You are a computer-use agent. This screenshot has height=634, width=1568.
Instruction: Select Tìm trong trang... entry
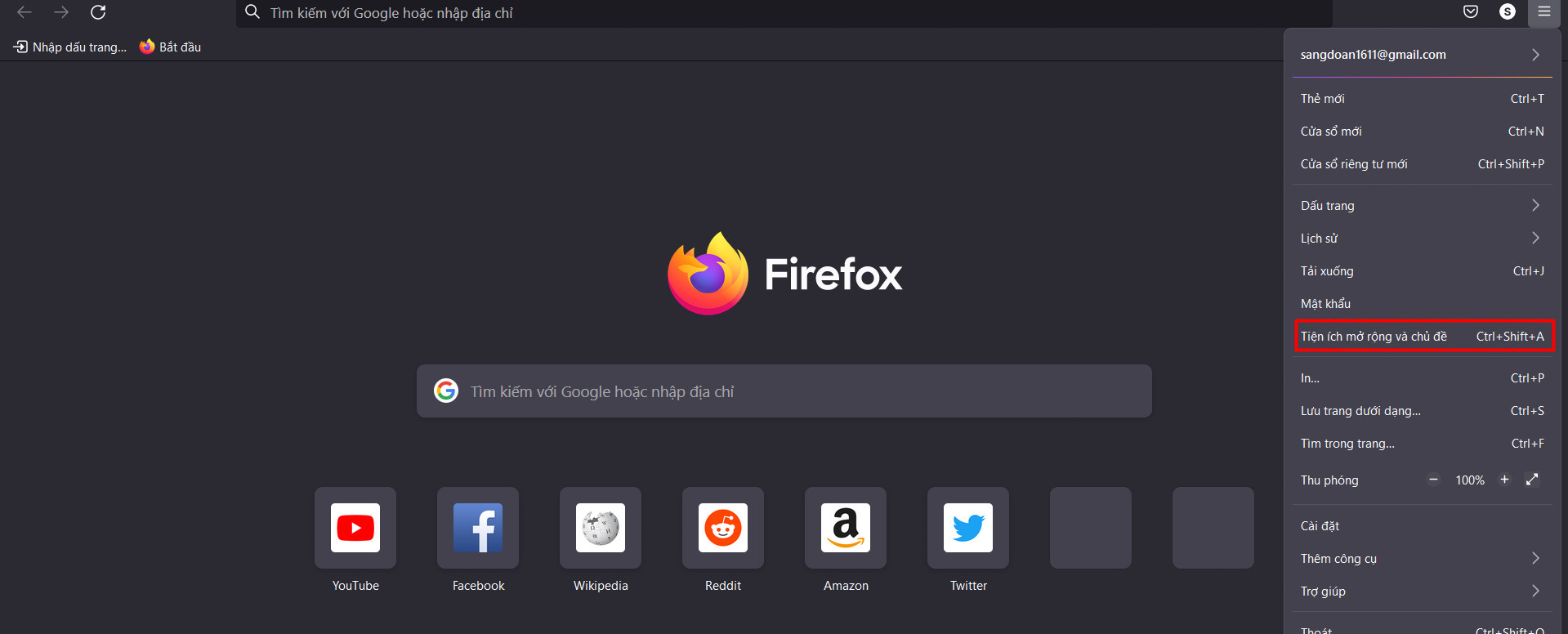tap(1422, 443)
